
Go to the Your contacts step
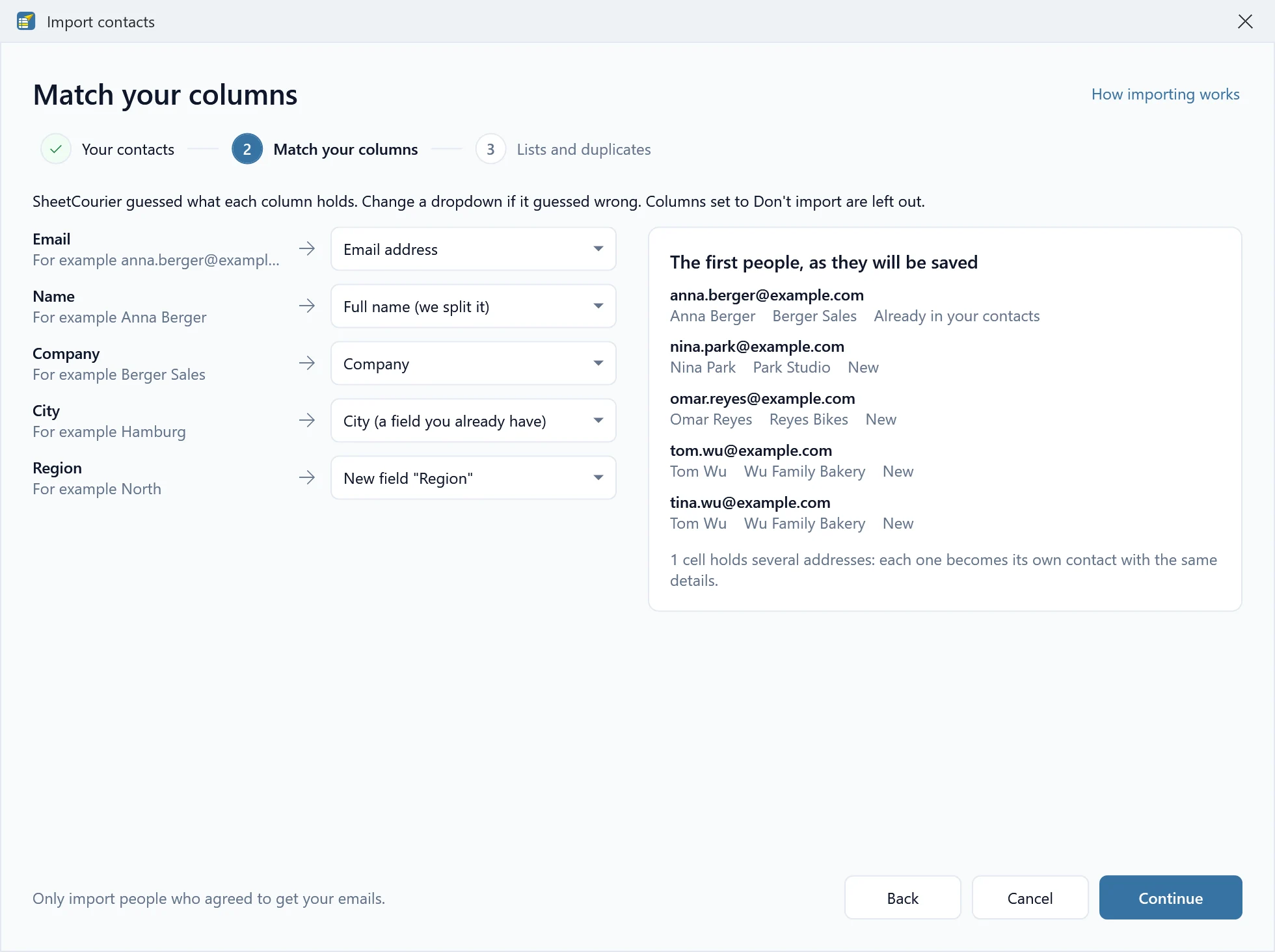(x=128, y=150)
